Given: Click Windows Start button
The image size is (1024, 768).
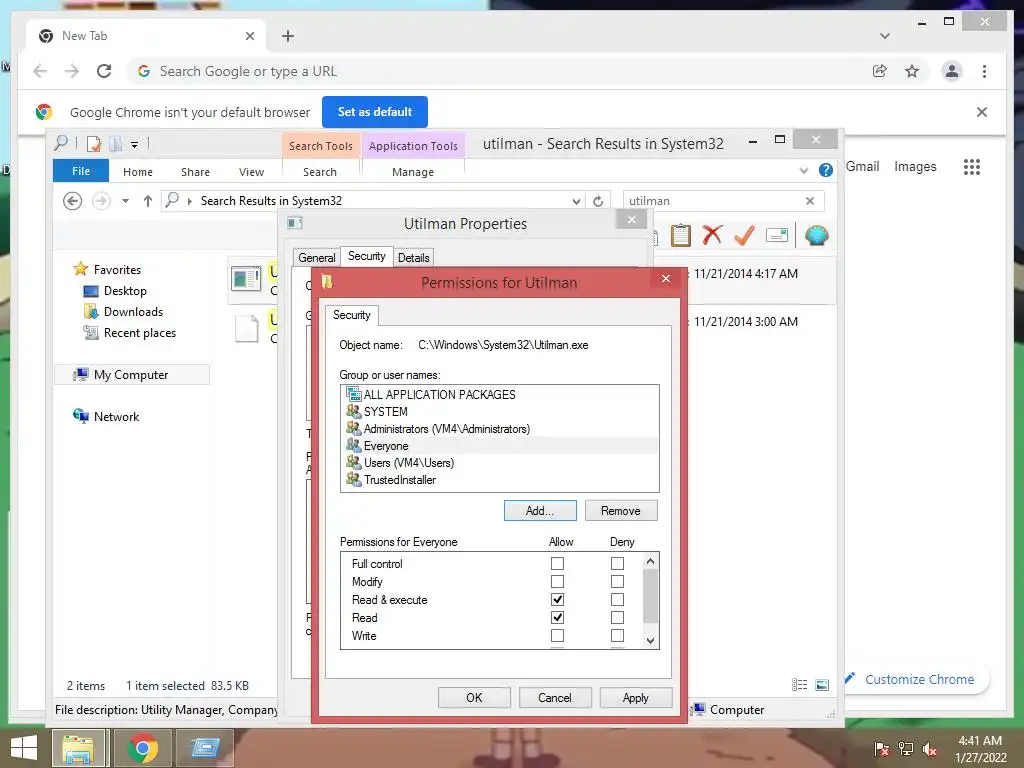Looking at the screenshot, I should (x=24, y=748).
